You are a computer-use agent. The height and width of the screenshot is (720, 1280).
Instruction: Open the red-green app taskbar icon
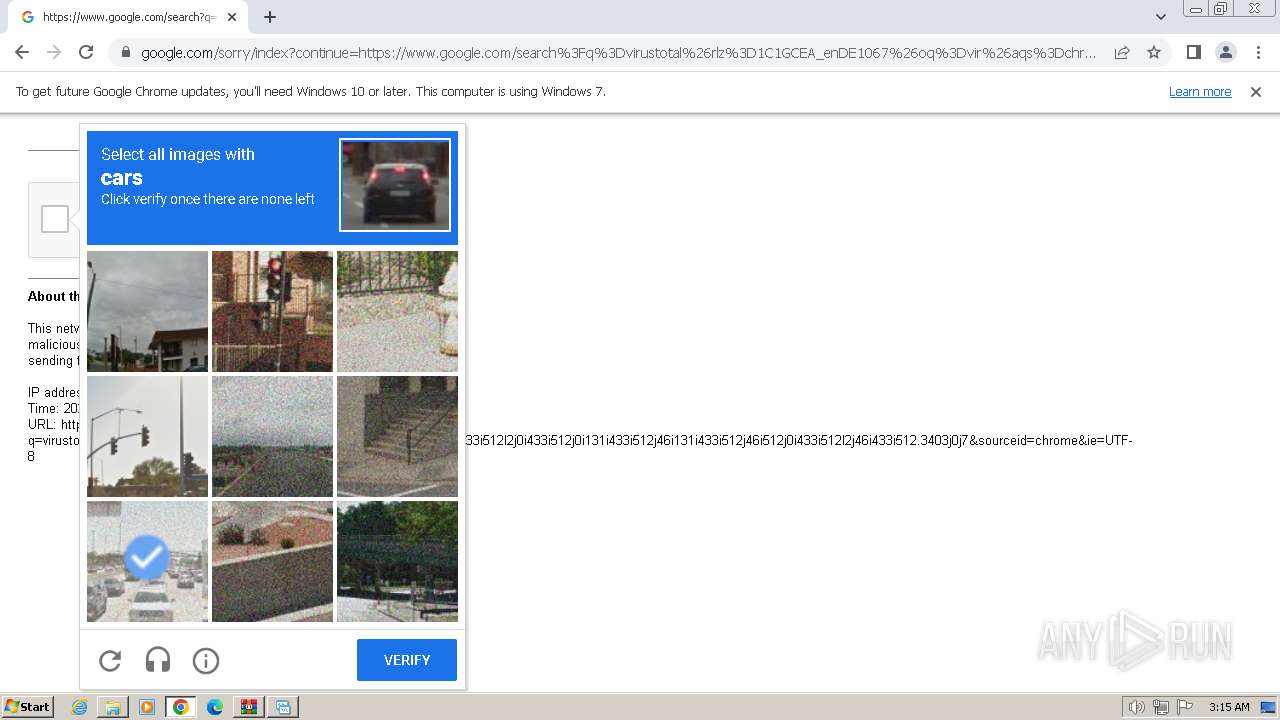coord(249,707)
